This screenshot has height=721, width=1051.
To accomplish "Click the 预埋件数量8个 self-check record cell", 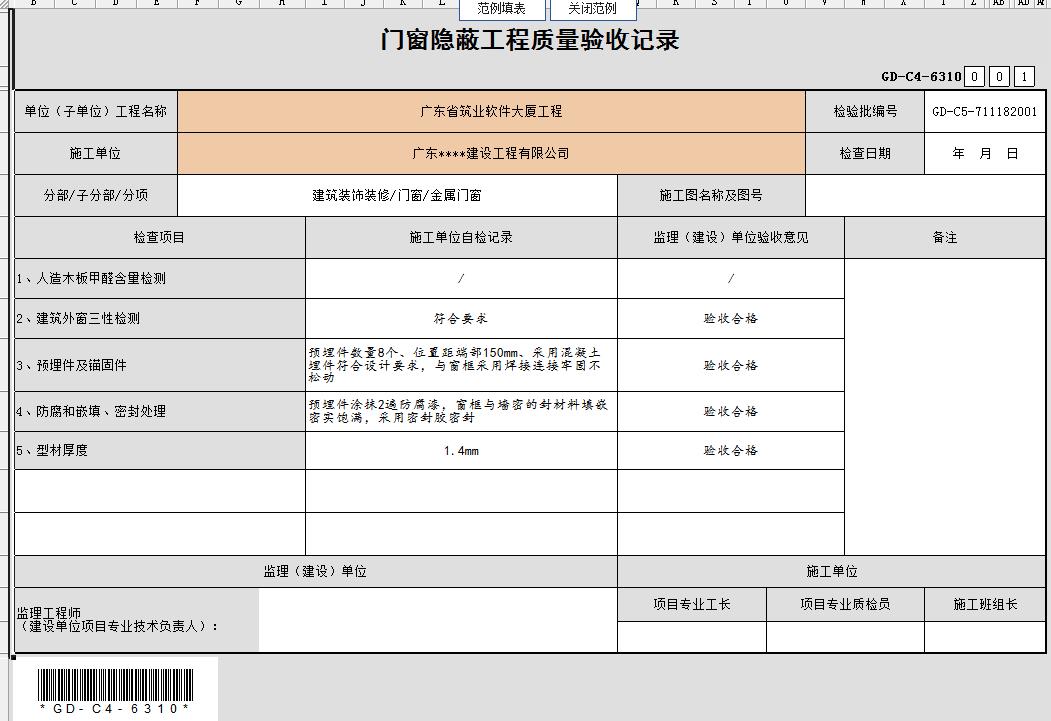I will 461,365.
